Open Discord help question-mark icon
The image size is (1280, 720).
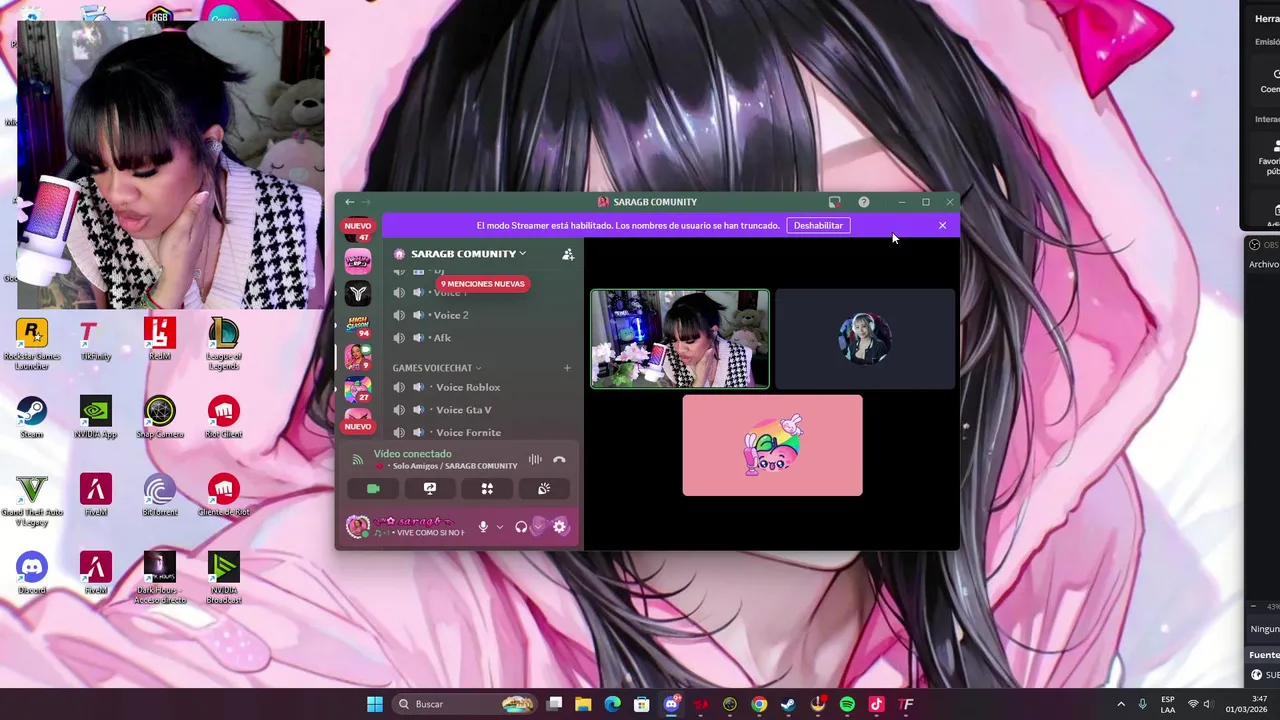[x=864, y=202]
